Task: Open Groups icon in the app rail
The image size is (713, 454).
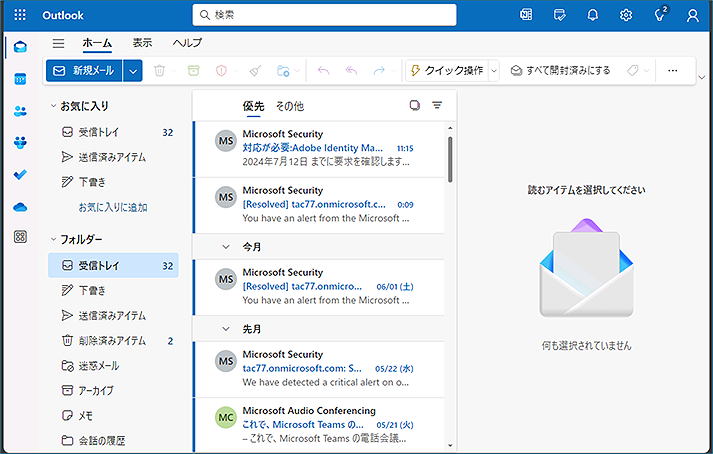Action: 20,143
